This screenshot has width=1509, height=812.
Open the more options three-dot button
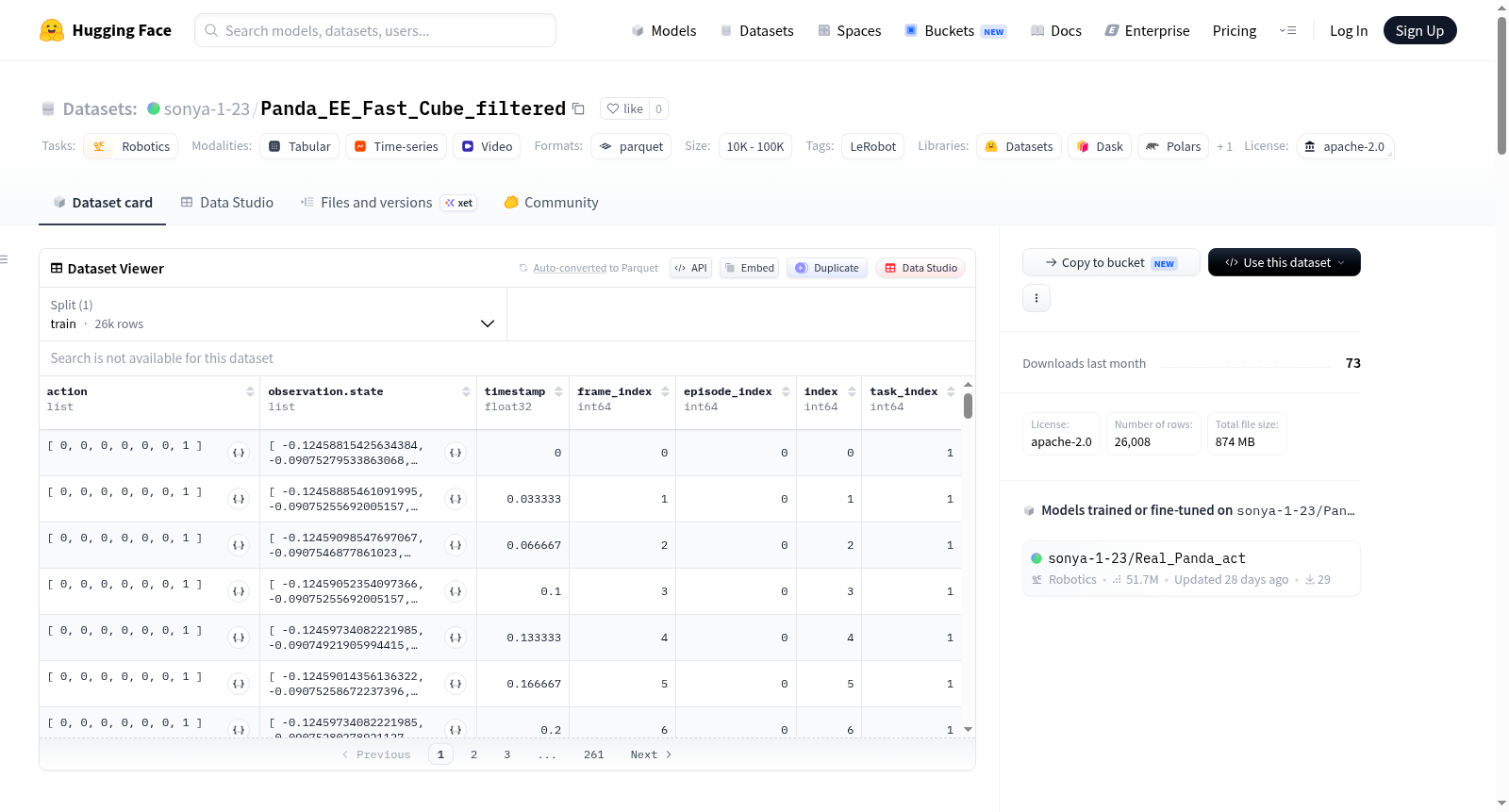(x=1036, y=298)
